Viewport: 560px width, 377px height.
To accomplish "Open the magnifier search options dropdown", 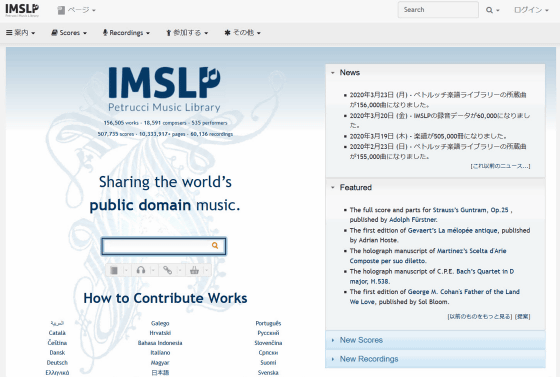I will tap(492, 10).
